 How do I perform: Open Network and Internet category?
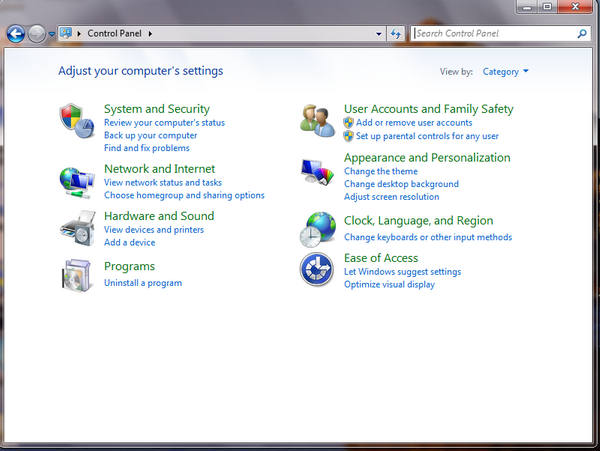pos(160,169)
